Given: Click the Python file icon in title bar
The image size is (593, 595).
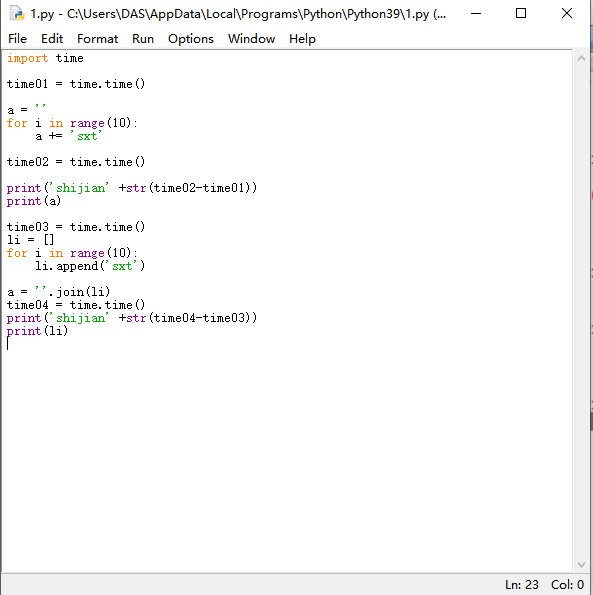Looking at the screenshot, I should (17, 14).
